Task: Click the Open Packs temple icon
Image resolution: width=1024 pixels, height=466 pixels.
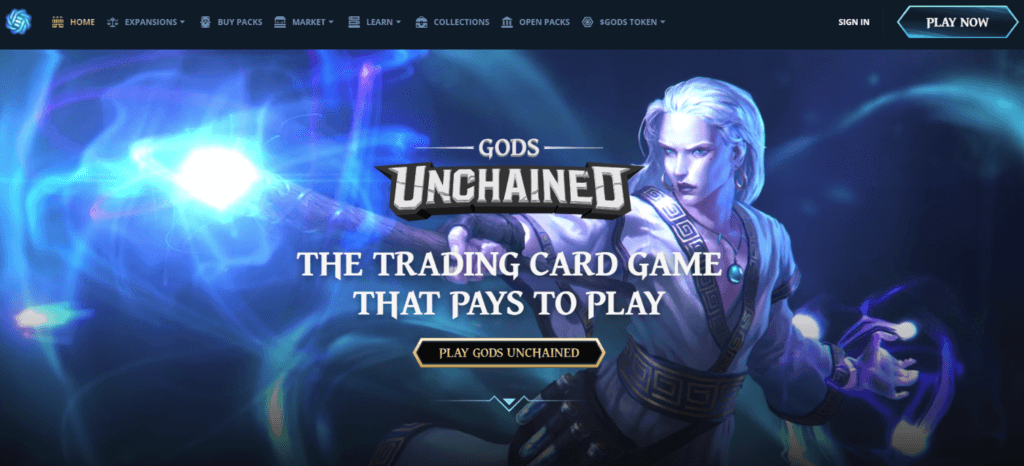Action: pos(507,22)
